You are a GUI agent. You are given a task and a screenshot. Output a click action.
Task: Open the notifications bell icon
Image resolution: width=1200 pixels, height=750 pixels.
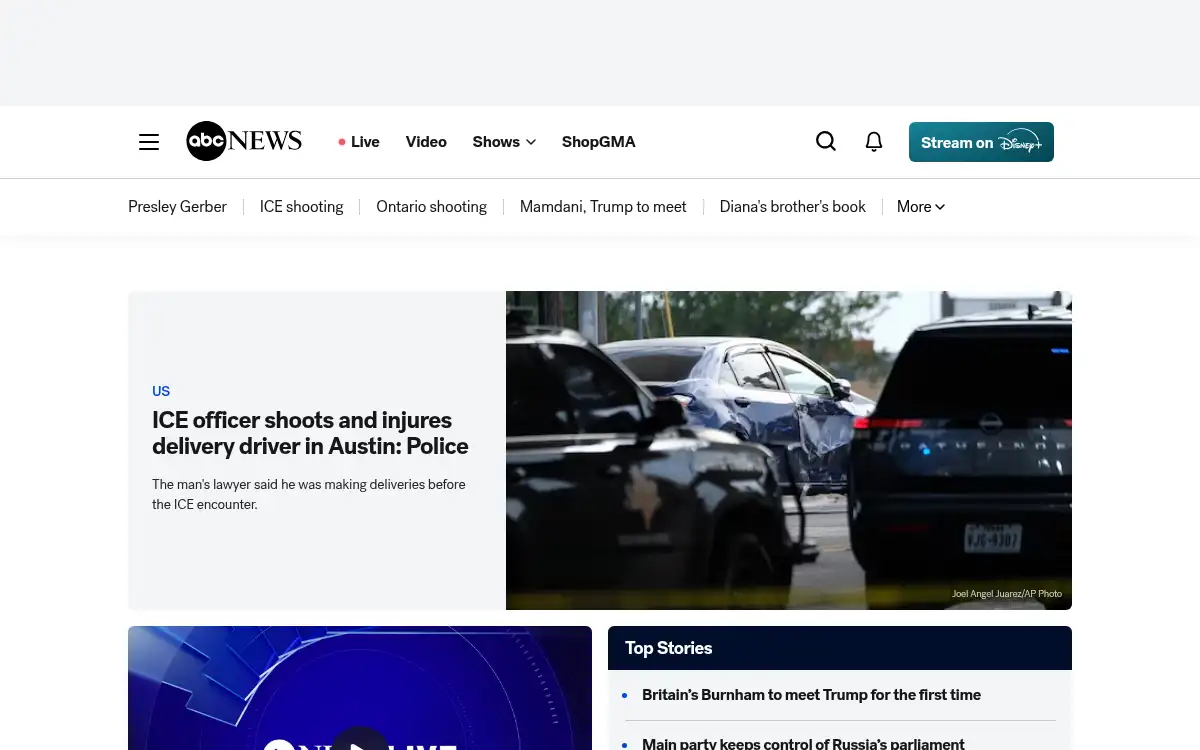point(874,142)
